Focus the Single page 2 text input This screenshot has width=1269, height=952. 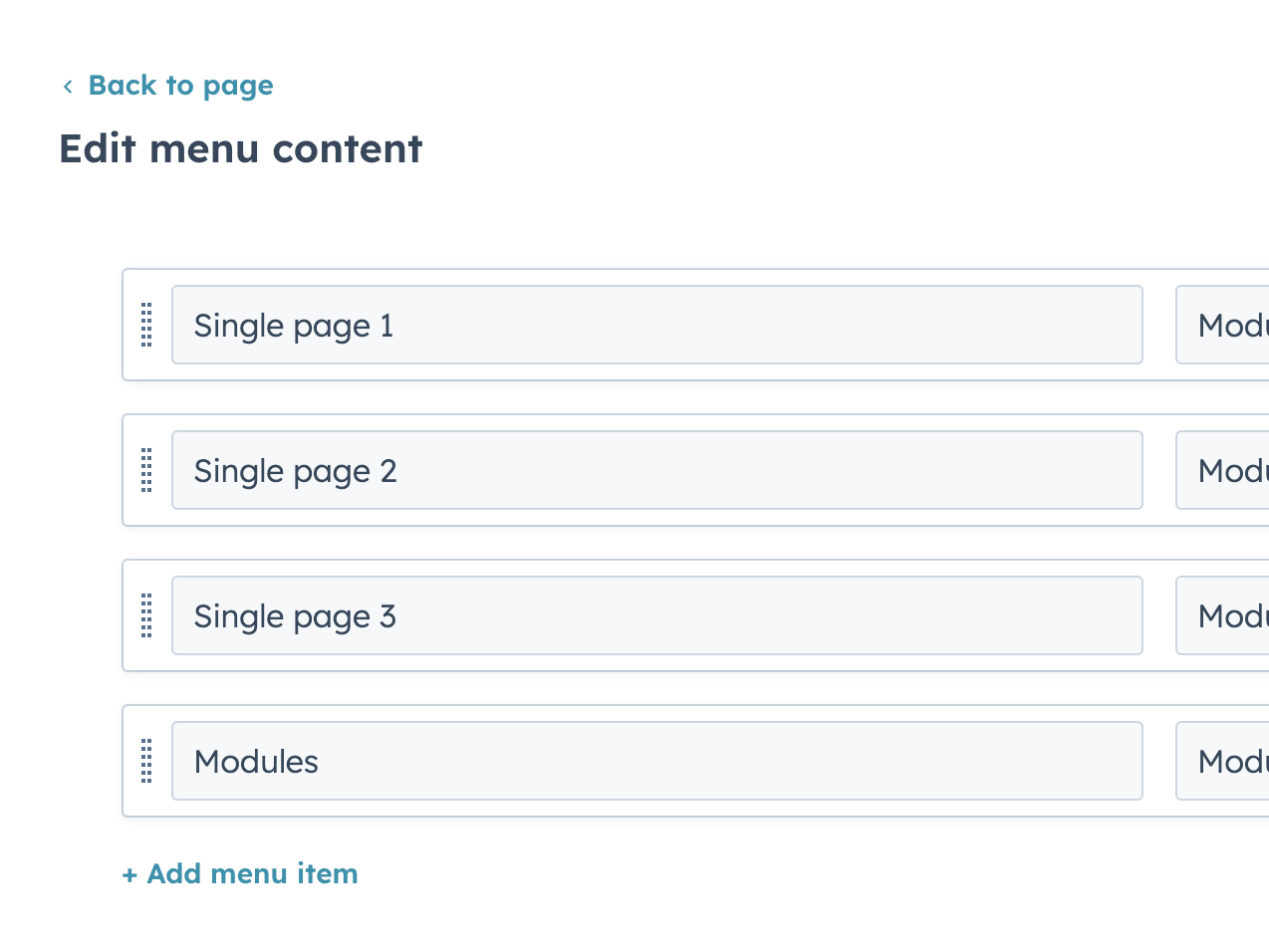(657, 470)
